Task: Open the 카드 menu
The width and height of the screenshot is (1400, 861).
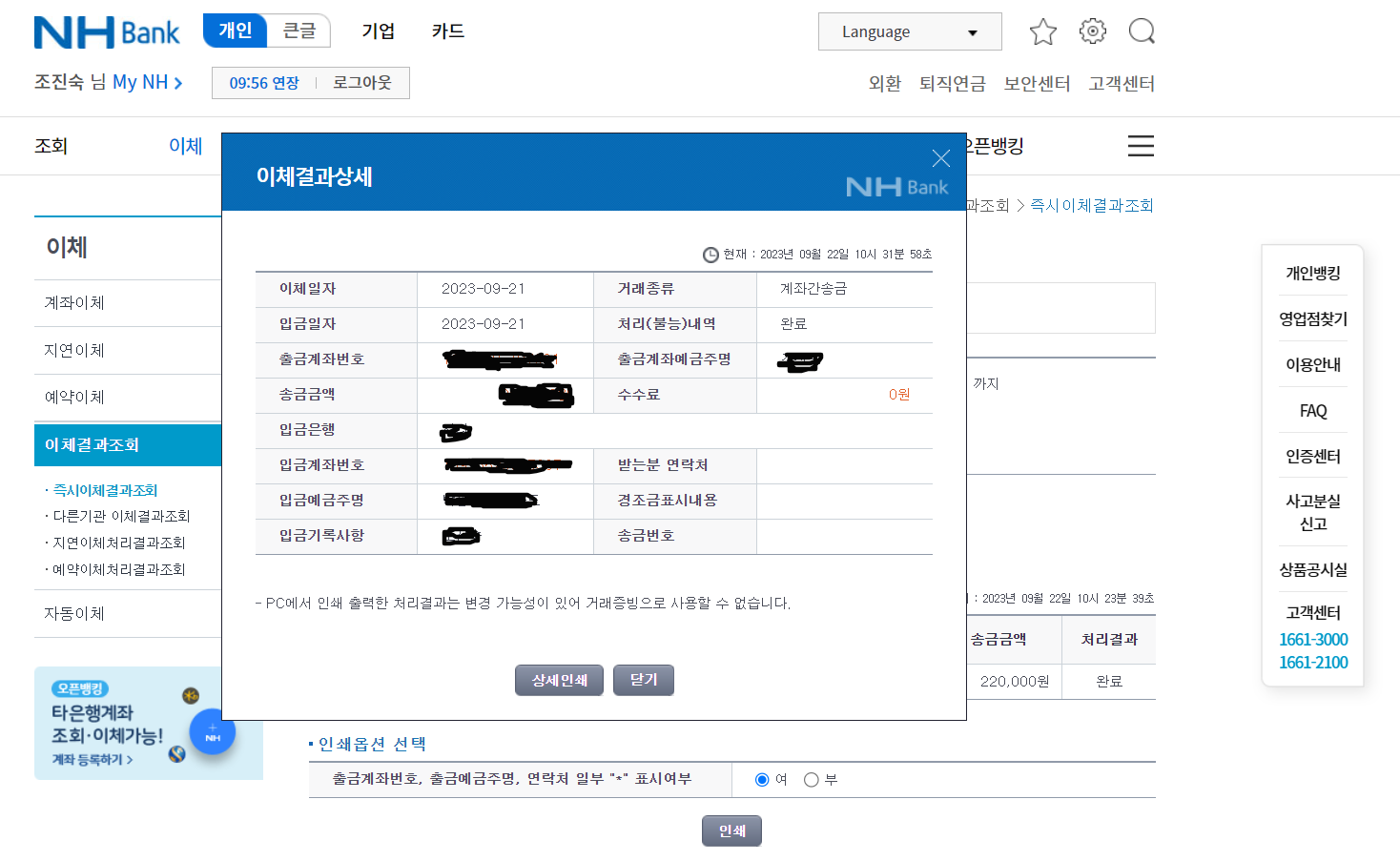Action: point(446,31)
